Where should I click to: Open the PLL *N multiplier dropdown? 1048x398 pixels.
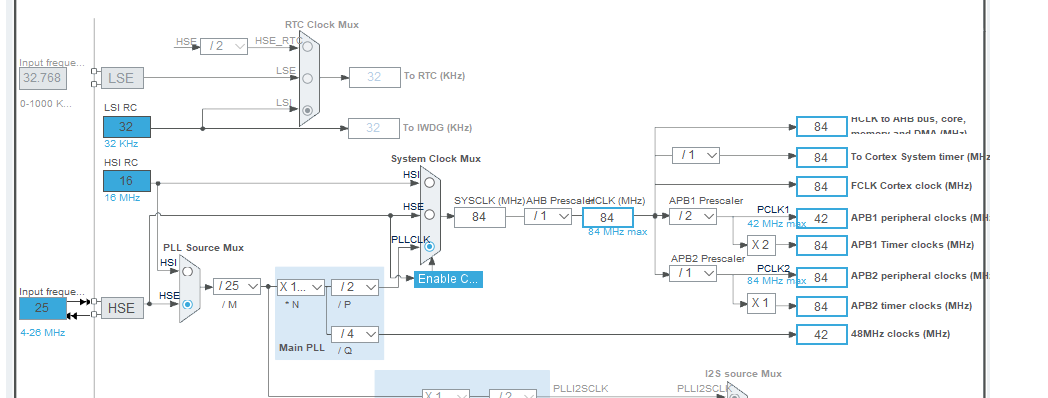click(x=301, y=287)
